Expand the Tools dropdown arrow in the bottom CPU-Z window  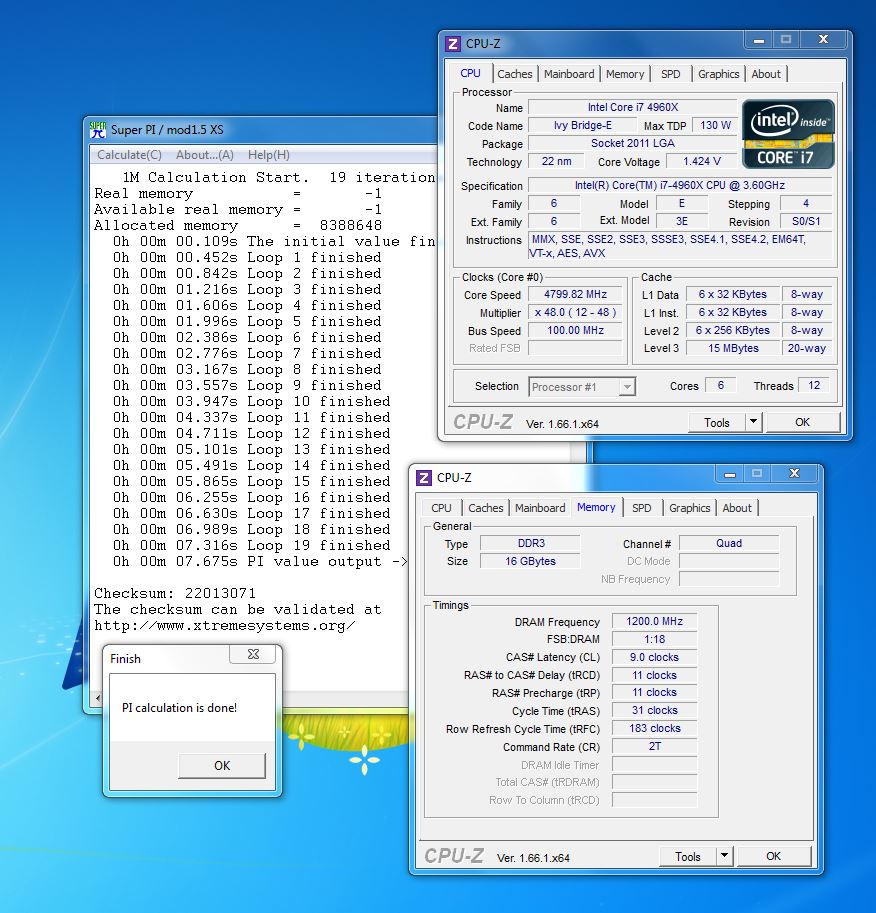725,856
